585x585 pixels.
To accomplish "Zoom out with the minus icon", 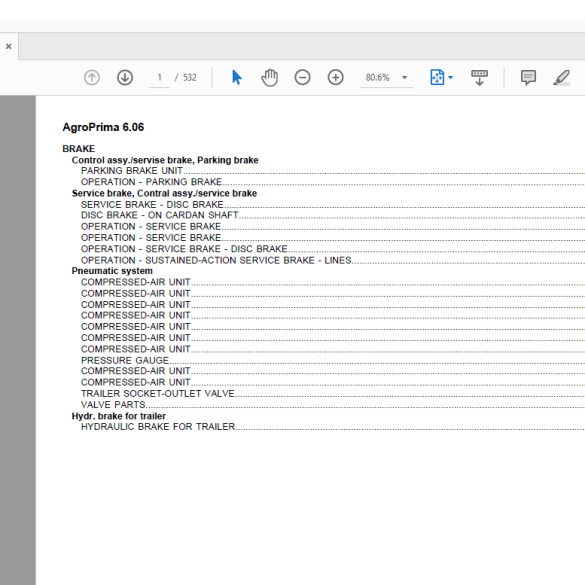I will coord(302,78).
